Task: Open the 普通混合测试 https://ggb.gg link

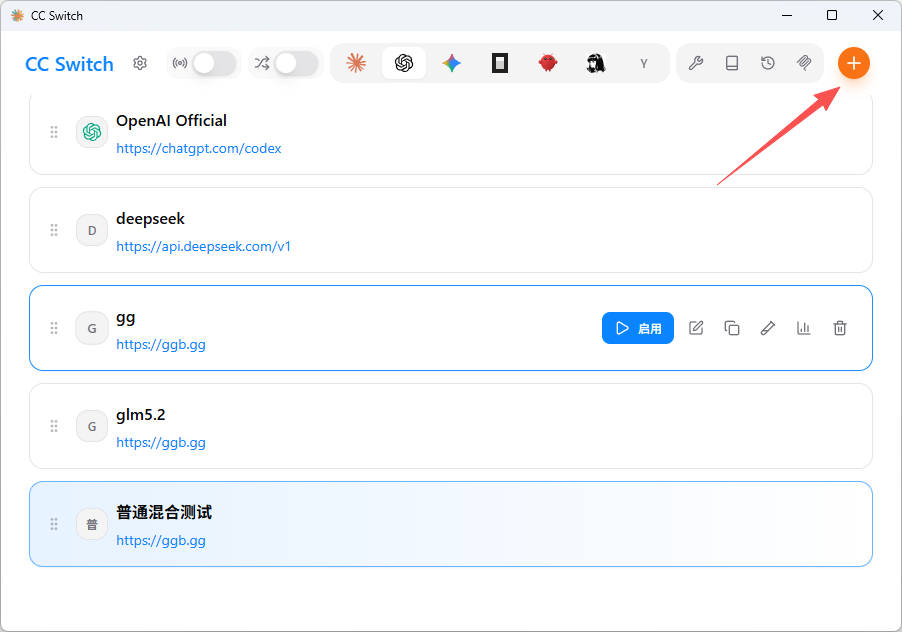Action: point(161,541)
